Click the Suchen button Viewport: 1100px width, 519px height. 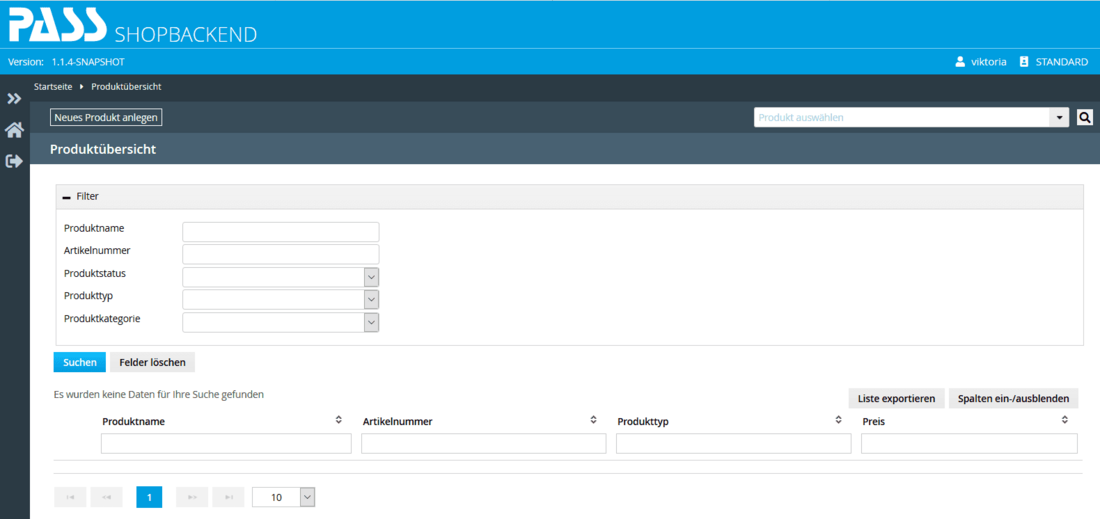coord(80,362)
